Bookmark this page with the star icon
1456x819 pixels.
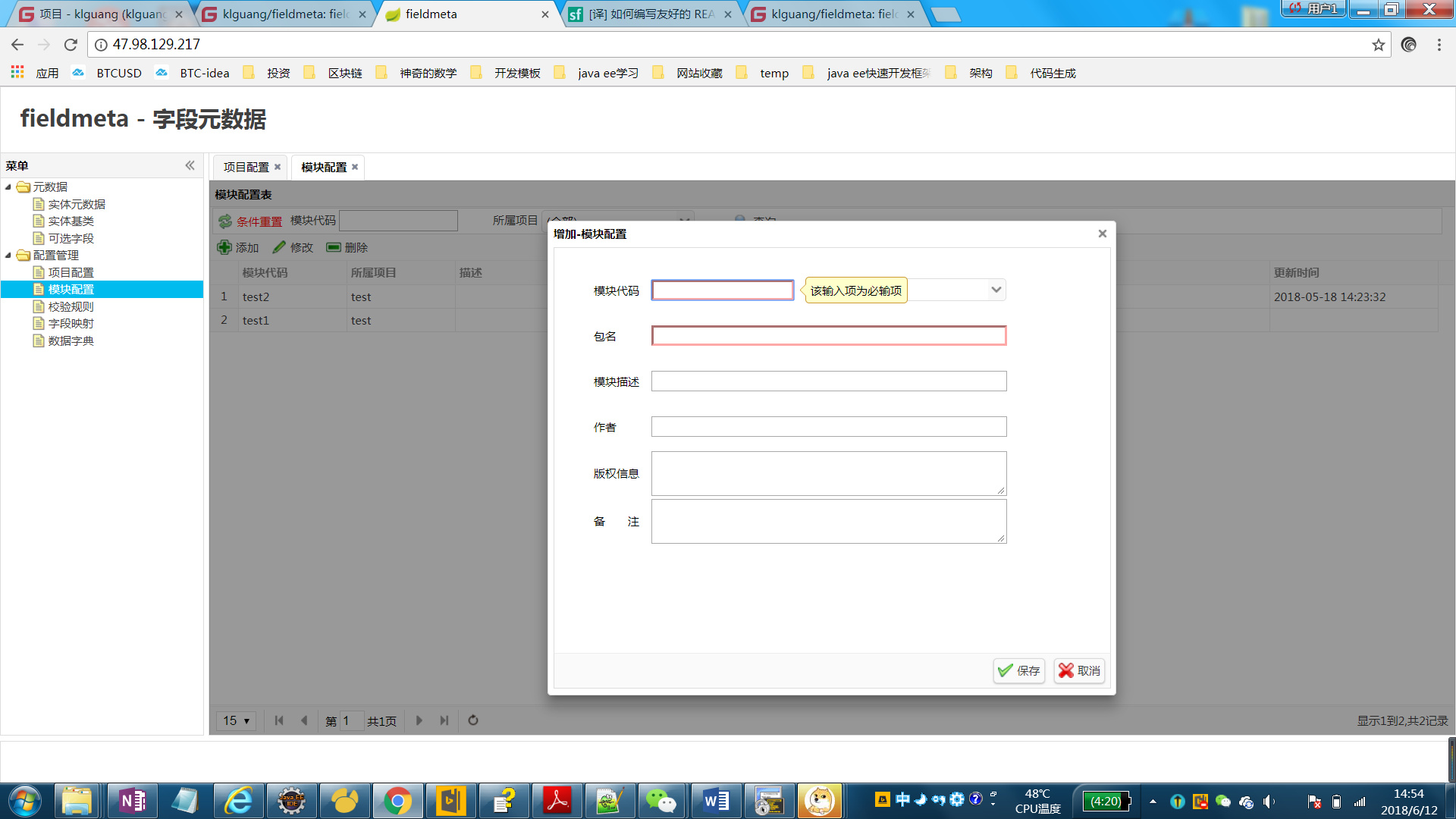(x=1379, y=45)
